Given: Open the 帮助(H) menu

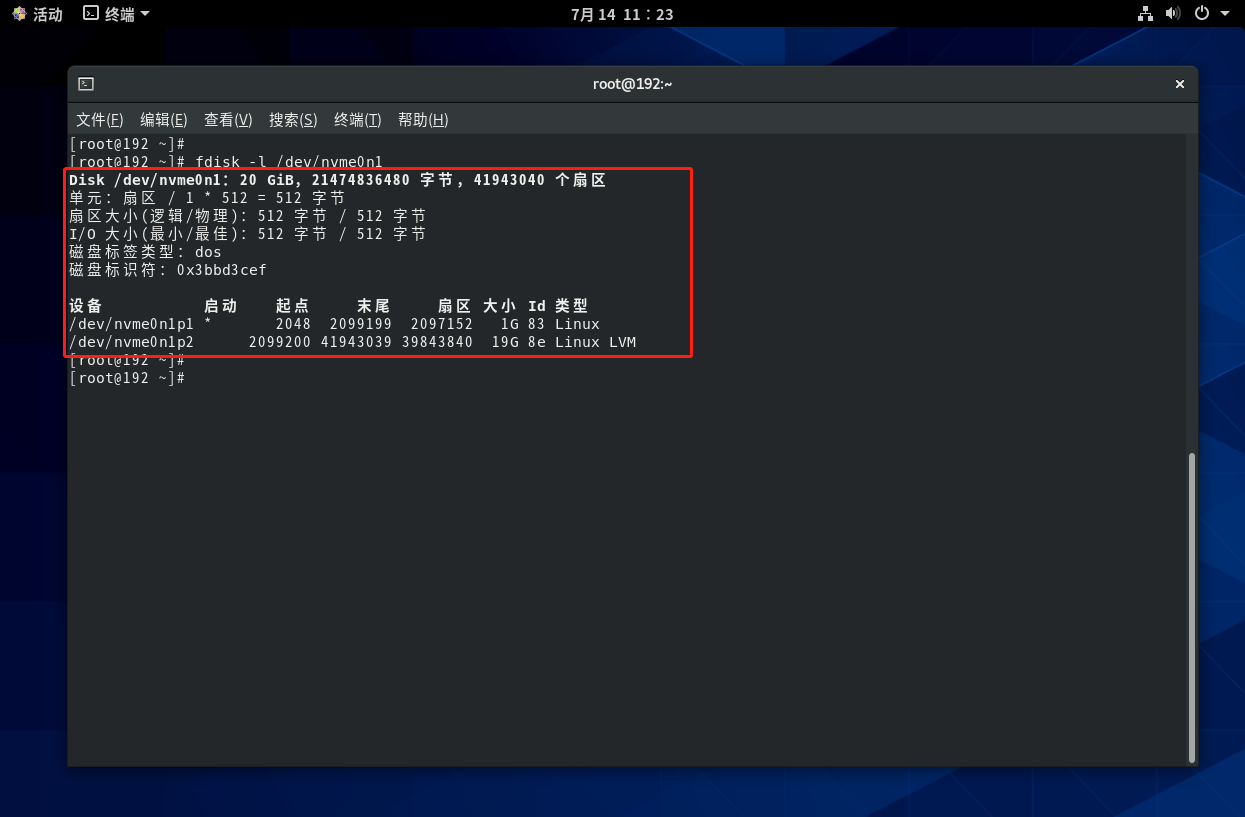Looking at the screenshot, I should (x=423, y=120).
